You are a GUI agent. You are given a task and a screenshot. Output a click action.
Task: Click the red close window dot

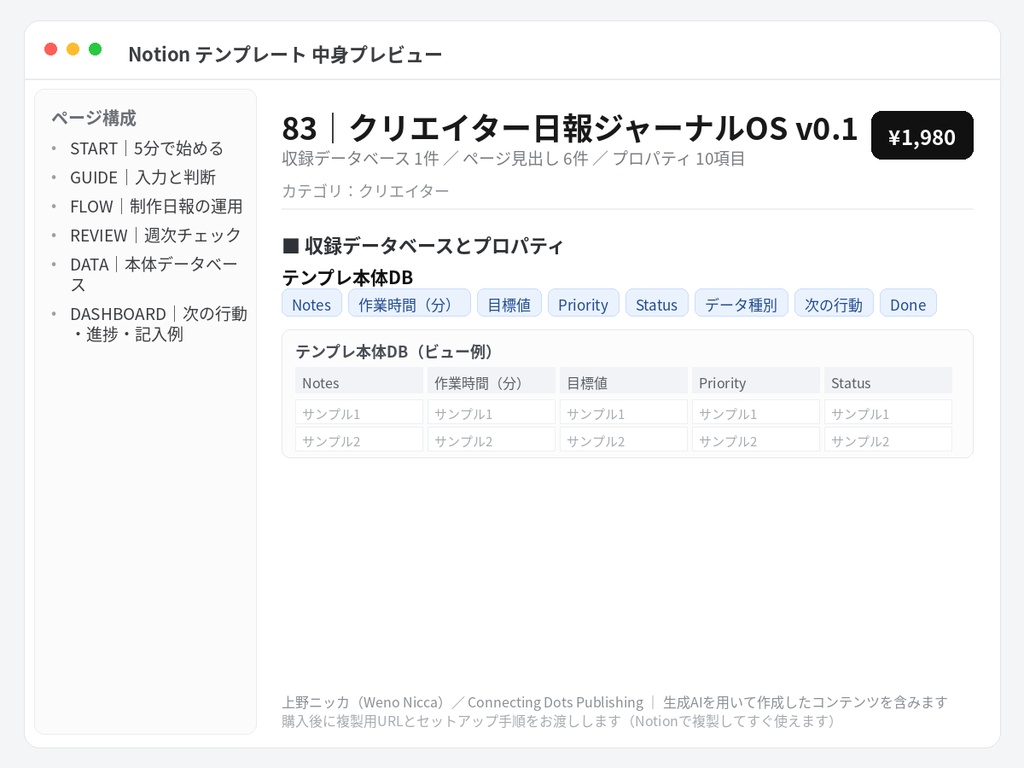[x=50, y=49]
